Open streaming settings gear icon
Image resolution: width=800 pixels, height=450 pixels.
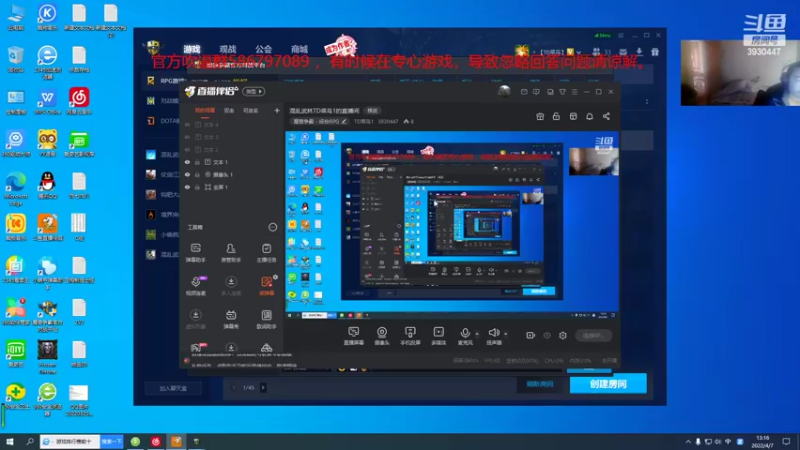click(x=563, y=335)
